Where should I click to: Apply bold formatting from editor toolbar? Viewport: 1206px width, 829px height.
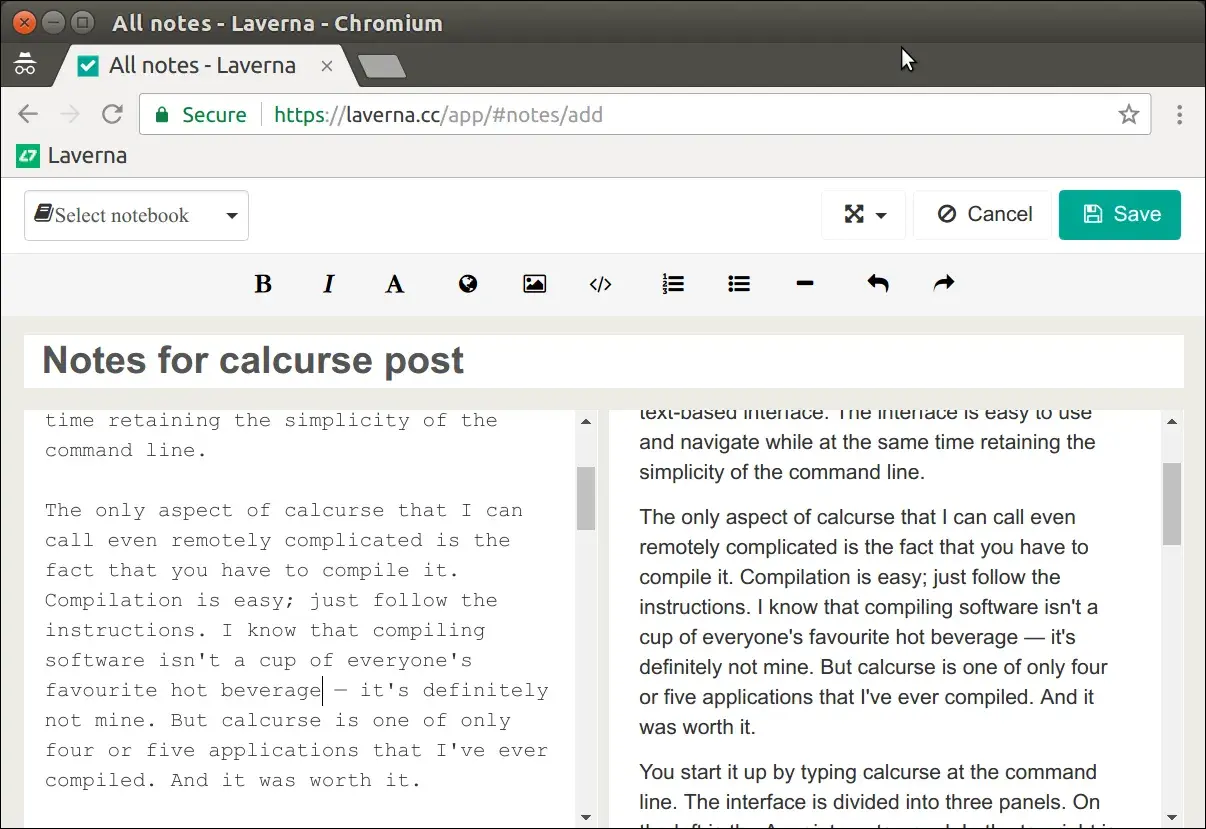[263, 284]
